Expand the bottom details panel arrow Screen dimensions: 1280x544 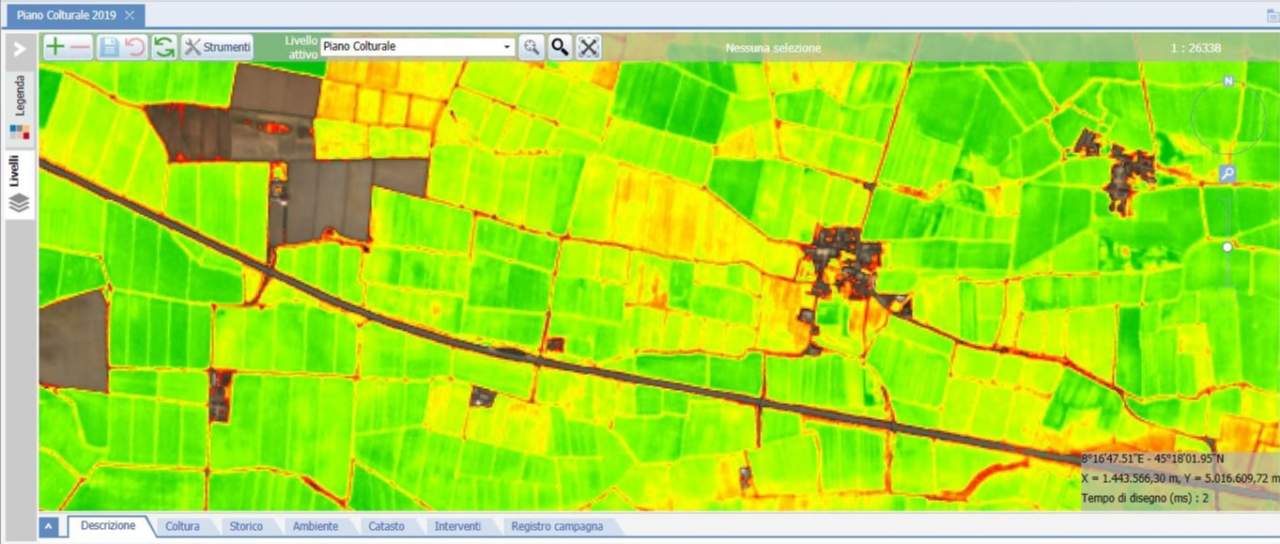49,527
